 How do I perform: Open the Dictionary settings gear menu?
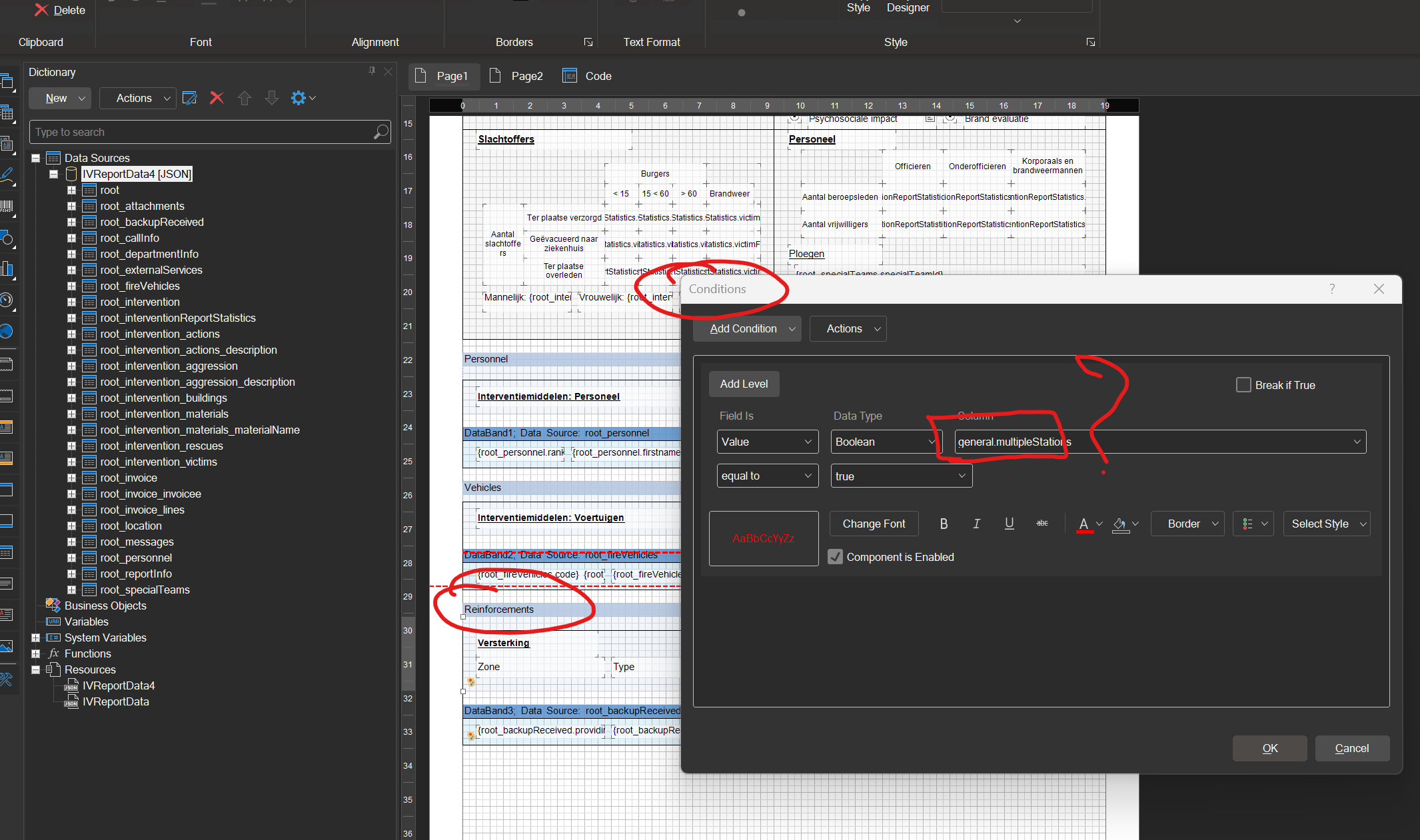tap(303, 98)
